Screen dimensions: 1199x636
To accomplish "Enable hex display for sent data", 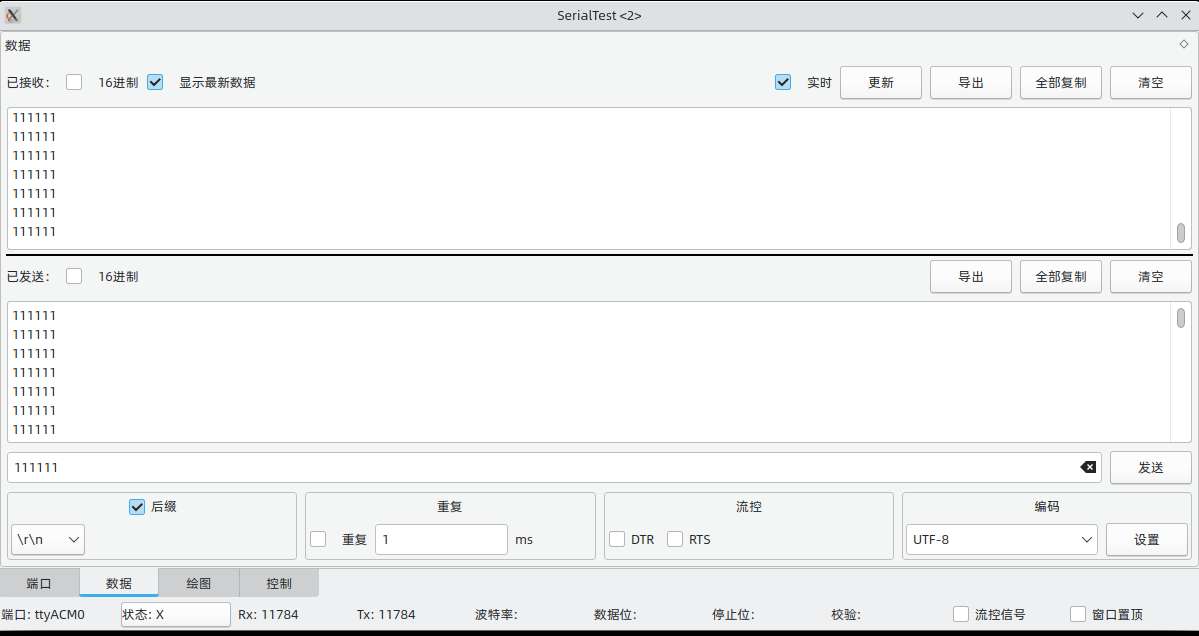I will [x=74, y=276].
